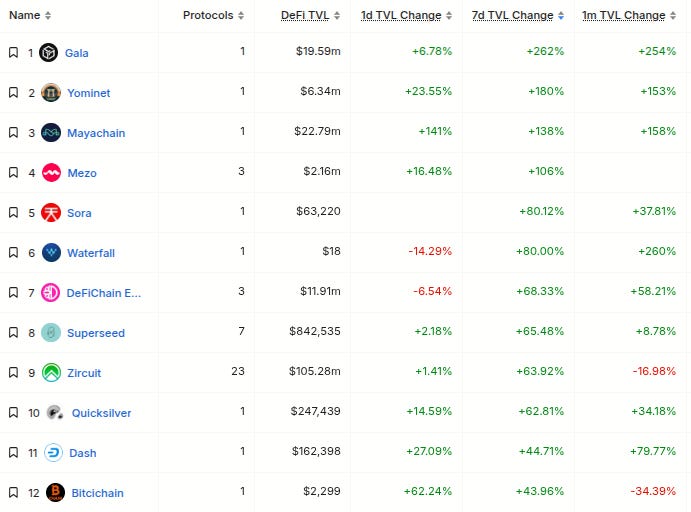Image resolution: width=691 pixels, height=512 pixels.
Task: Select Superseed's protocol count 7
Action: tap(241, 331)
